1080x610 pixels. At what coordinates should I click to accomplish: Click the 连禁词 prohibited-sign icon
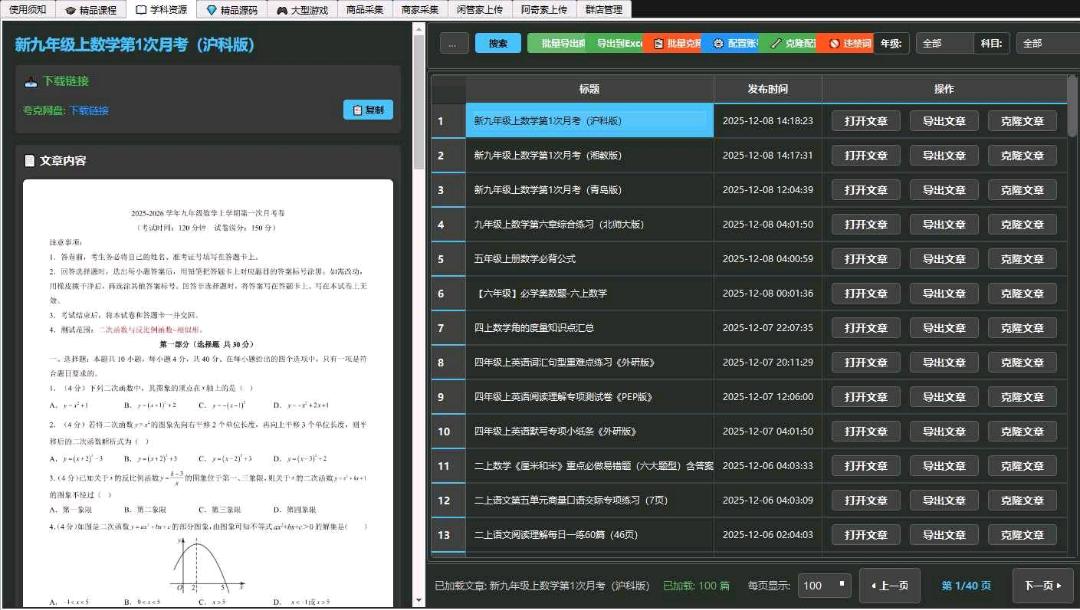(x=832, y=42)
